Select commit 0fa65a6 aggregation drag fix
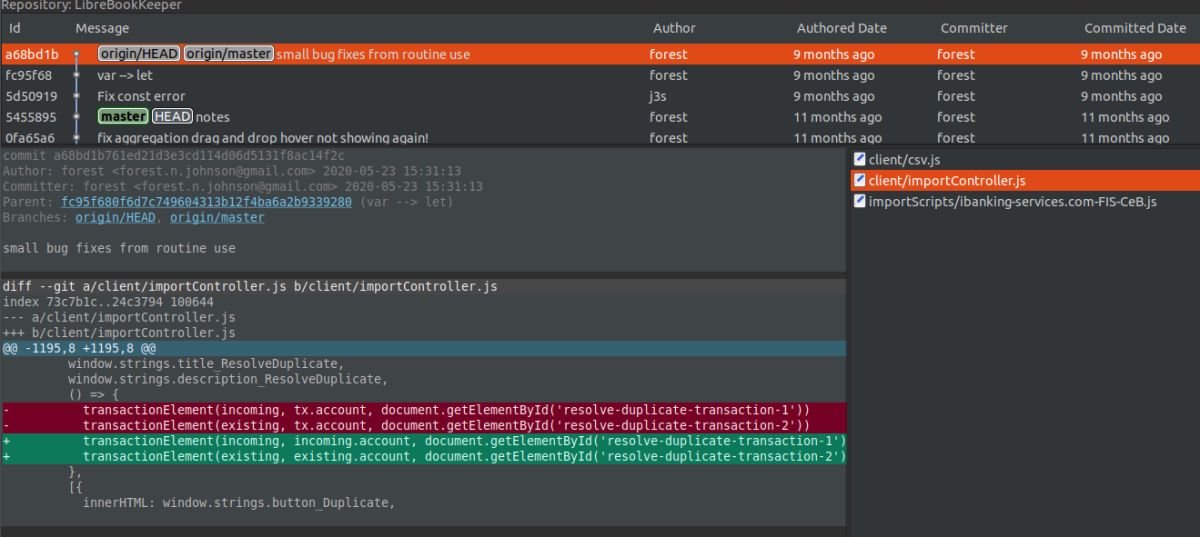 click(600, 137)
